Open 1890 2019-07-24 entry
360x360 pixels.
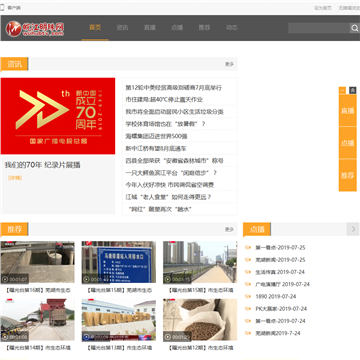[276, 296]
